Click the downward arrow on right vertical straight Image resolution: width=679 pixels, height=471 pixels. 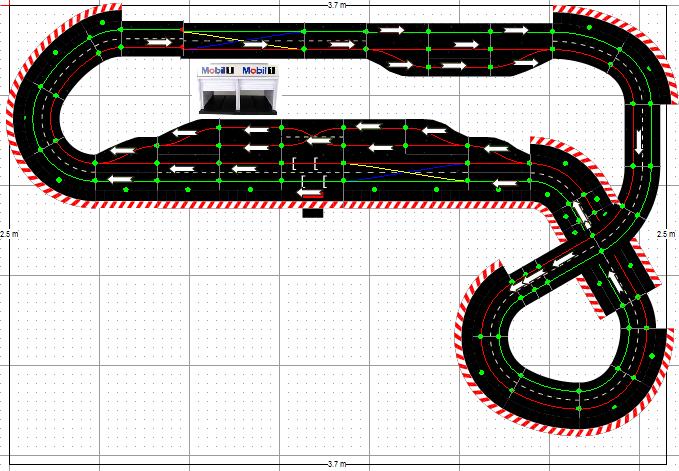(638, 143)
